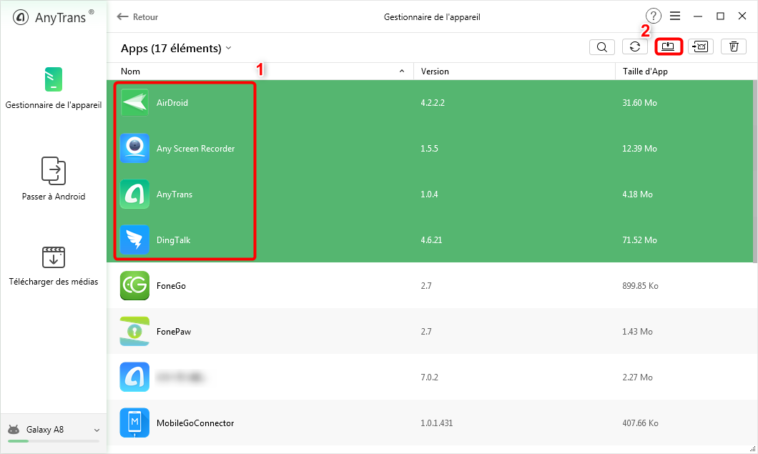Select the FoneGo name text
758x454 pixels.
[x=171, y=286]
